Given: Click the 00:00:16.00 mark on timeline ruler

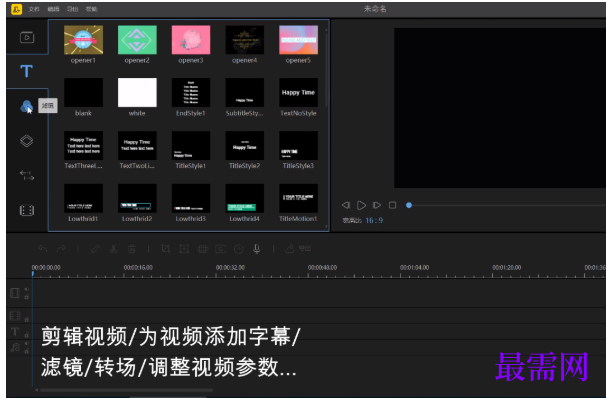Looking at the screenshot, I should coord(138,268).
